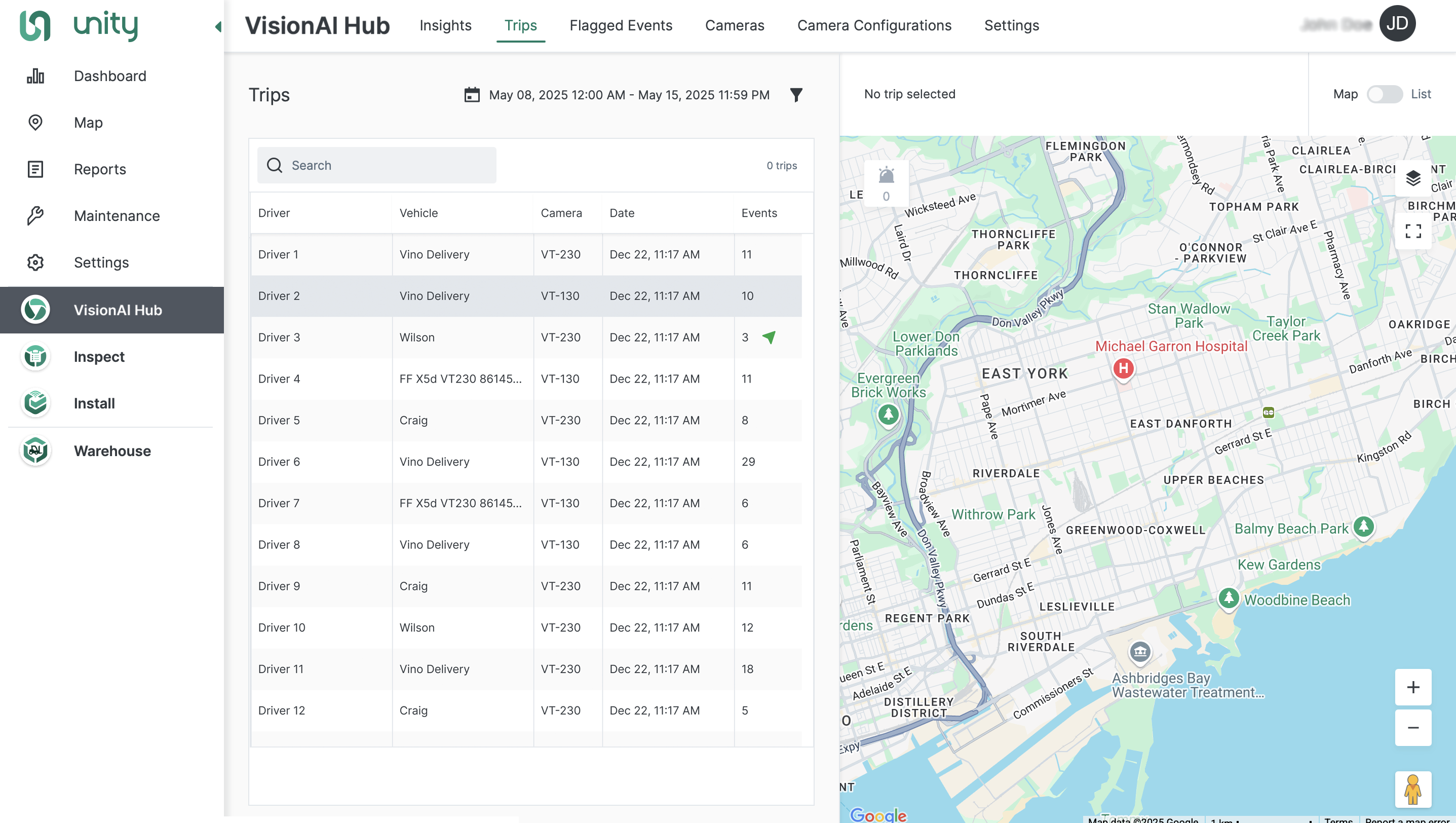Click the alert siren counter on map

[x=886, y=183]
